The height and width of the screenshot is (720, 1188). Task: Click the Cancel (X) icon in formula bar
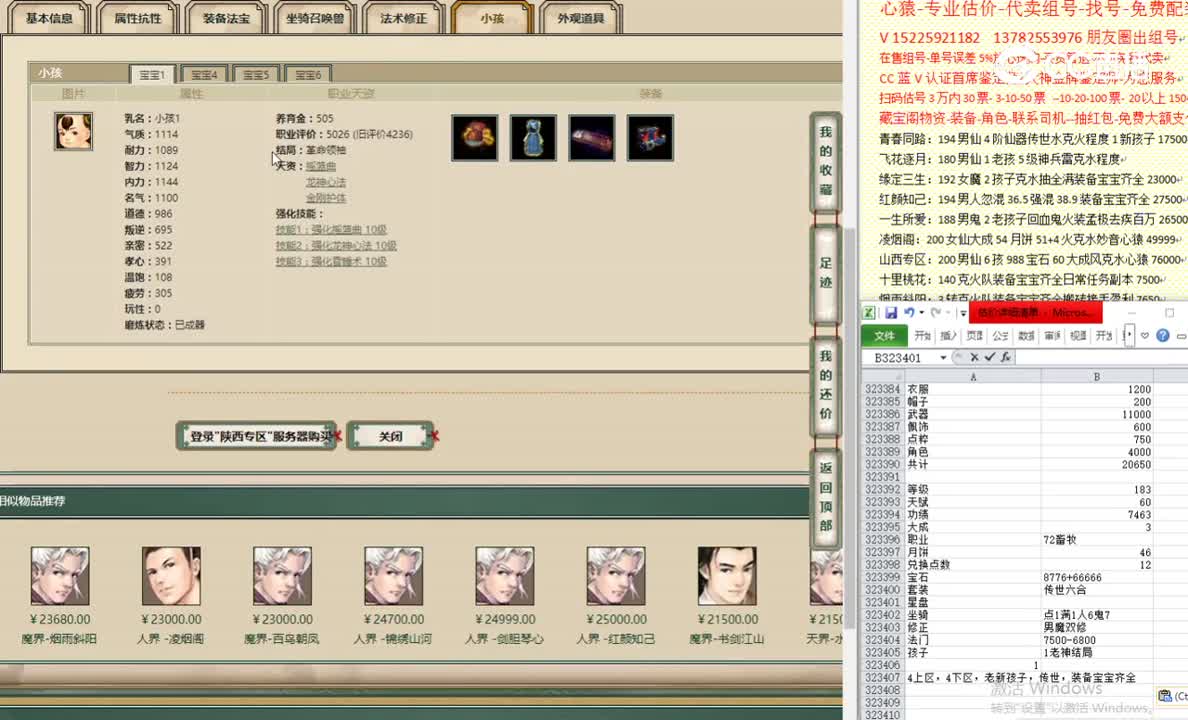[x=974, y=357]
